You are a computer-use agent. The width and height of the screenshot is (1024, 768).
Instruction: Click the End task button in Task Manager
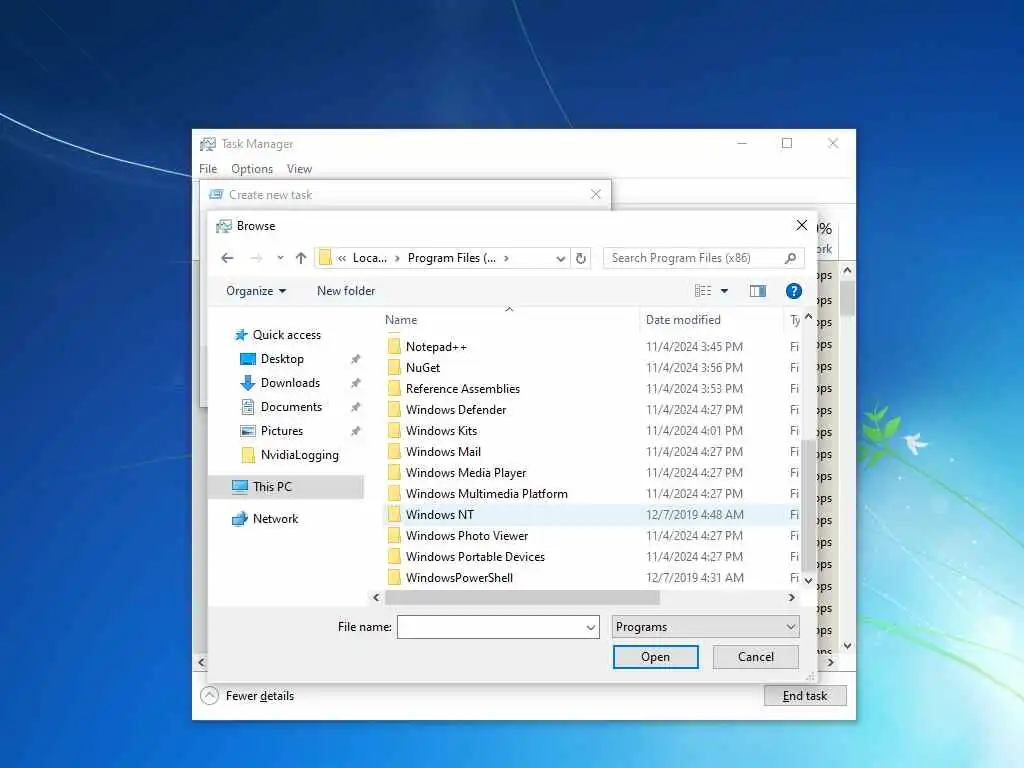point(805,696)
